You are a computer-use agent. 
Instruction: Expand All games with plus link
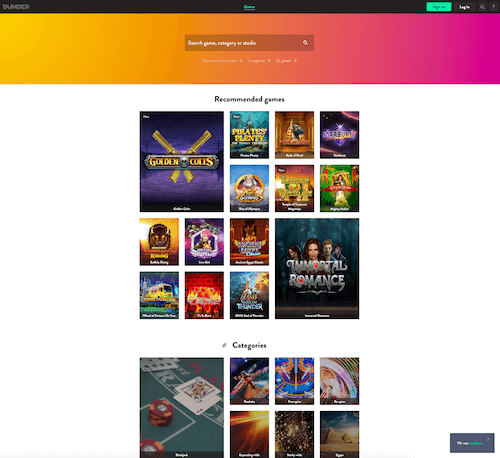tap(286, 61)
